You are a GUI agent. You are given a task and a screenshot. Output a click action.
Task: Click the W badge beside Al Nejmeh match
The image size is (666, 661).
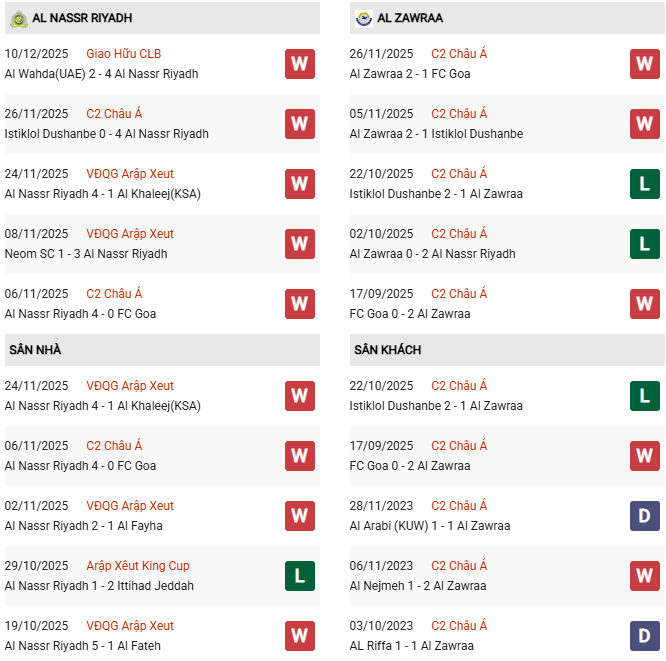point(644,576)
